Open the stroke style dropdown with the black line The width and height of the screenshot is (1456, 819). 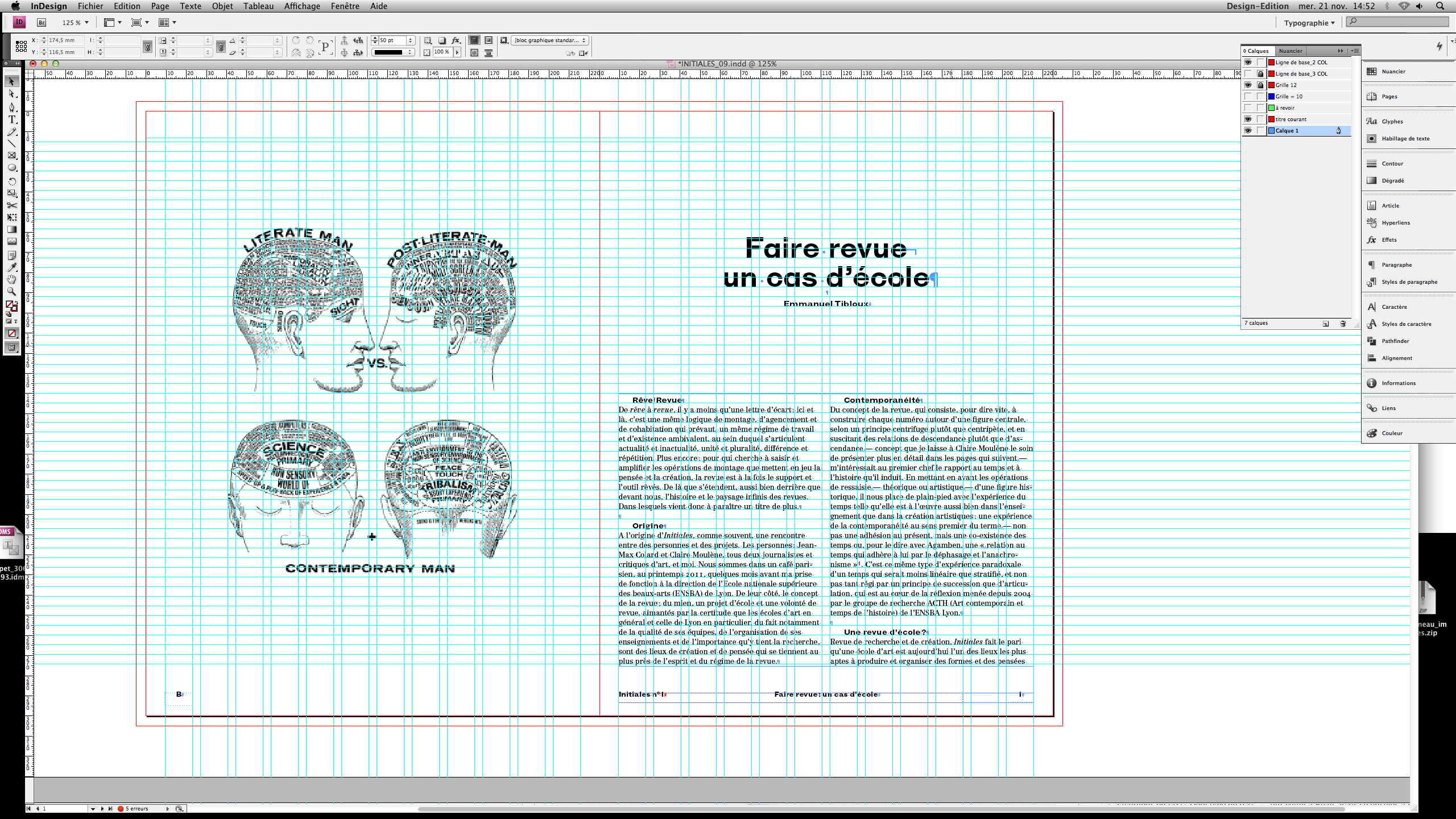393,52
